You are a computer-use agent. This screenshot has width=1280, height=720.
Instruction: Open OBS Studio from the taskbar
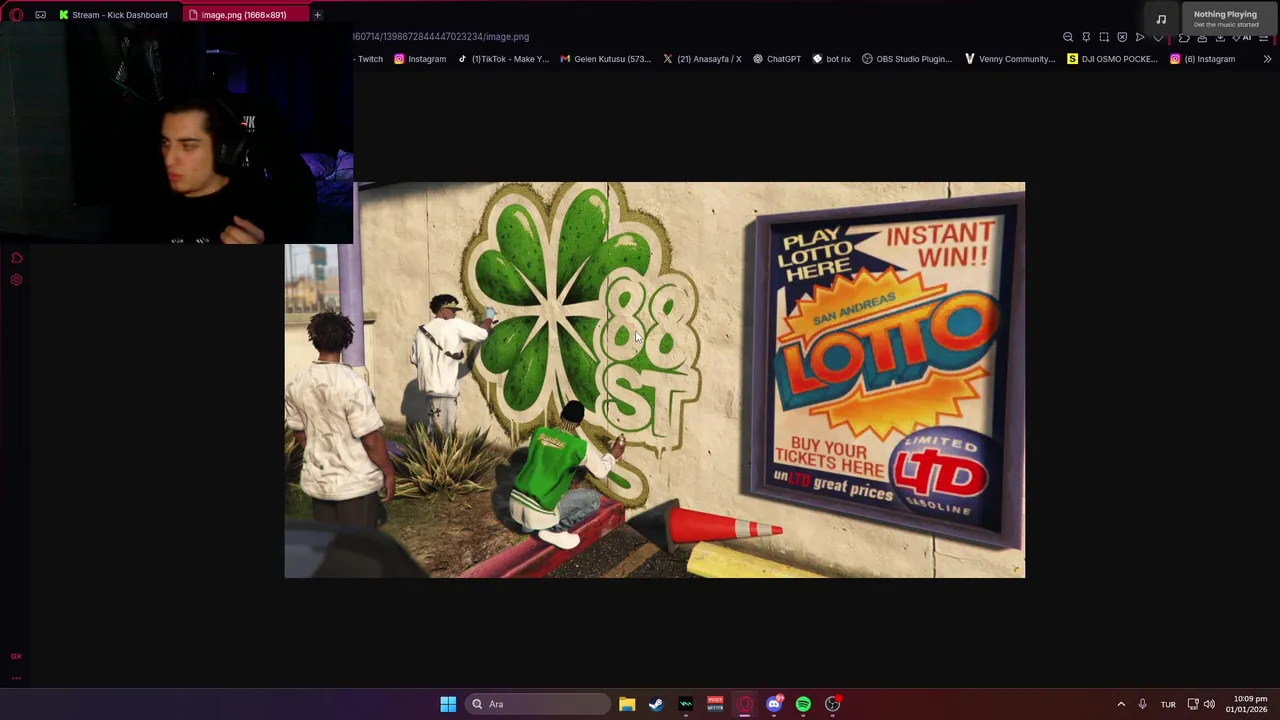point(833,704)
